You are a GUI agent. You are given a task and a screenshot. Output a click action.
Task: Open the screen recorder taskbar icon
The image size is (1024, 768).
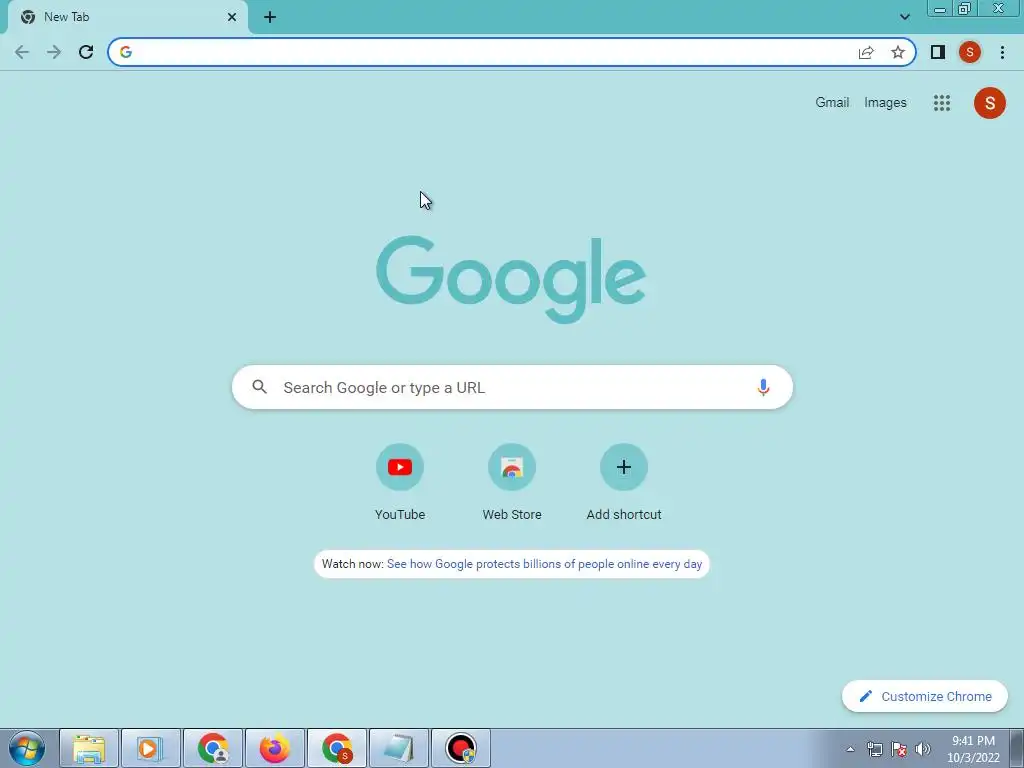tap(460, 748)
